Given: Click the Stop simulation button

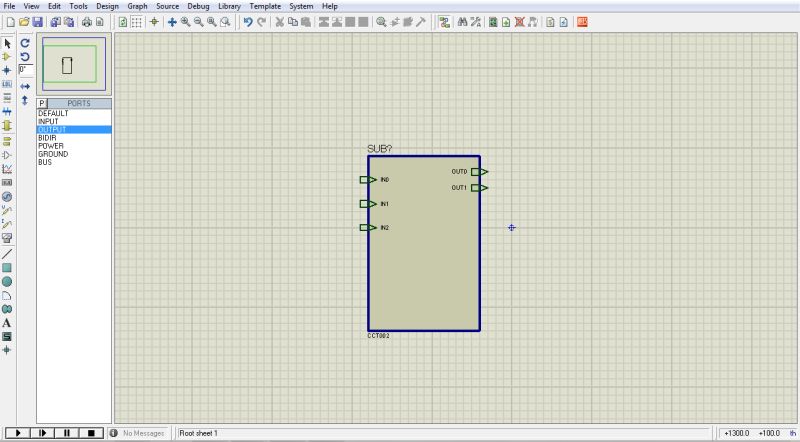Looking at the screenshot, I should point(91,433).
